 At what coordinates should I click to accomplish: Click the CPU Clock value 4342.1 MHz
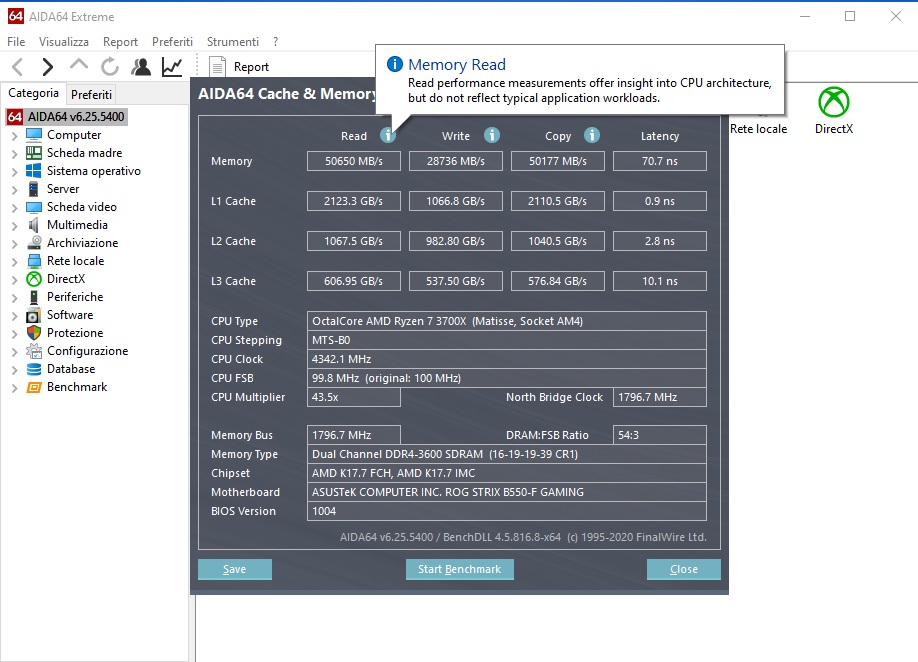[506, 359]
